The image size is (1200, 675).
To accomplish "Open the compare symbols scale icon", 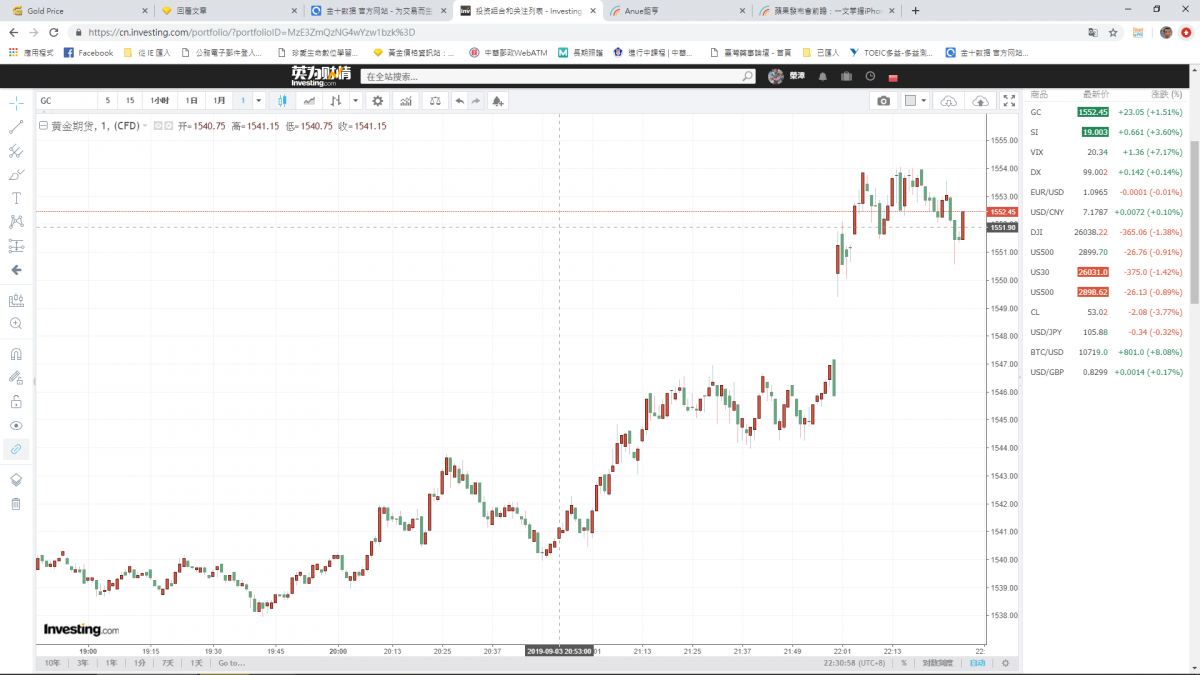I will tap(434, 101).
